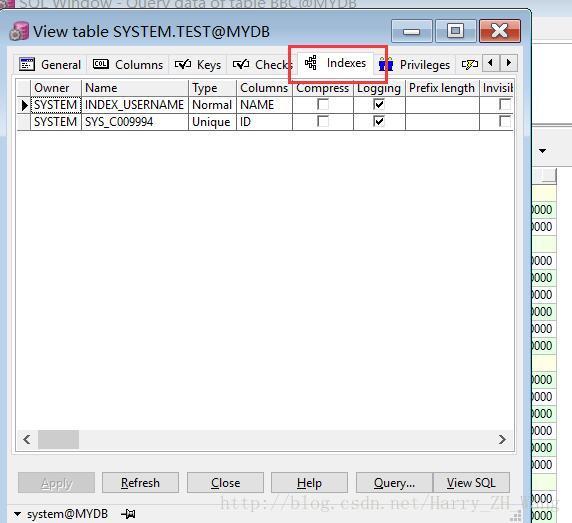The width and height of the screenshot is (572, 523).
Task: Click the SYSTEM owner cell of INDEX_USERNAME
Action: (56, 105)
